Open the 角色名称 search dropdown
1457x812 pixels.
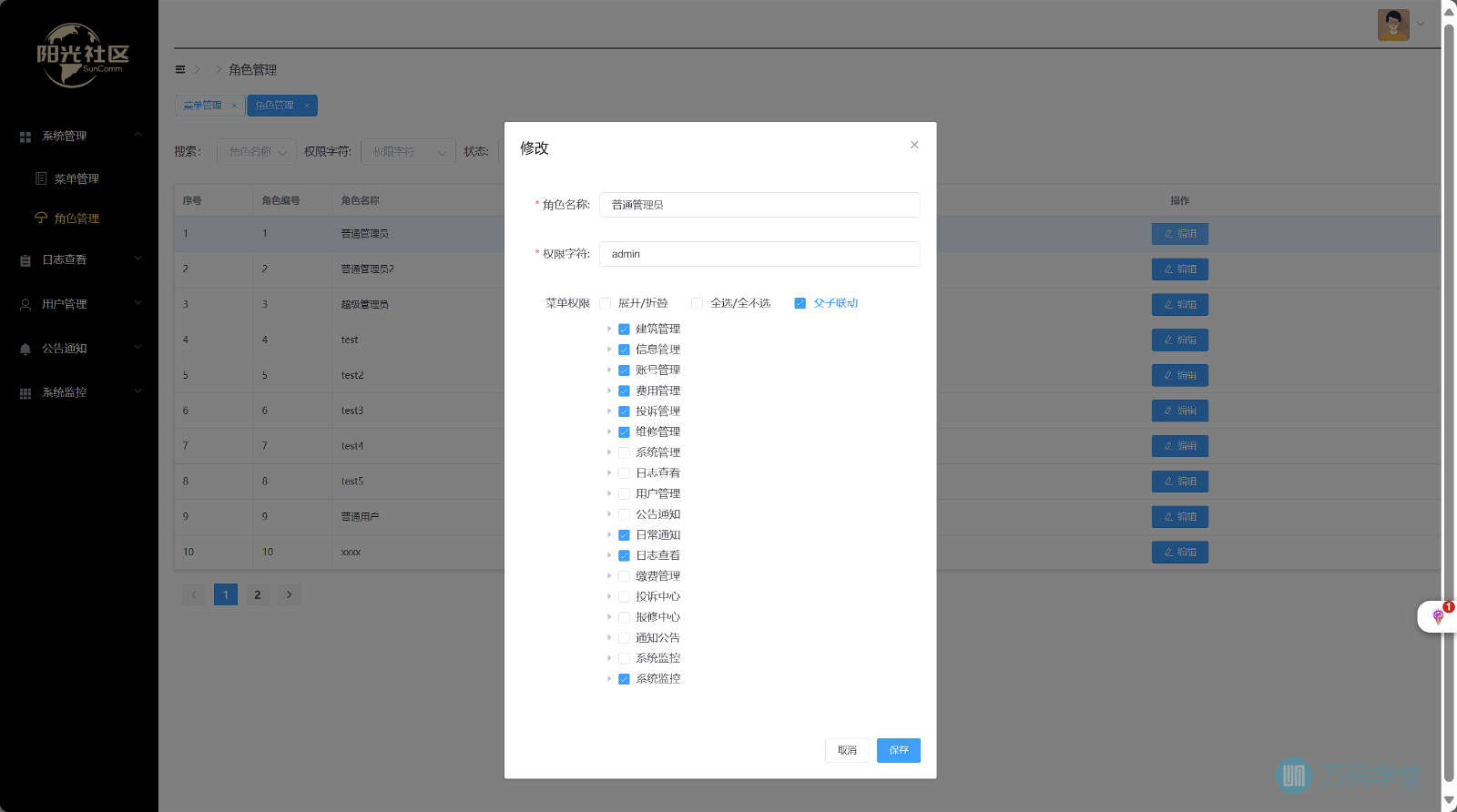click(257, 152)
